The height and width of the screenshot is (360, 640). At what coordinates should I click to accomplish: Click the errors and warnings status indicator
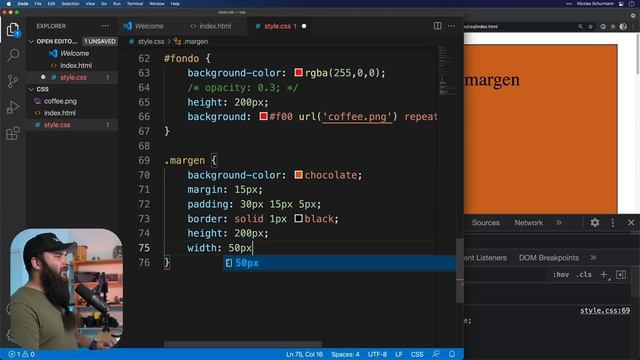pyautogui.click(x=21, y=354)
